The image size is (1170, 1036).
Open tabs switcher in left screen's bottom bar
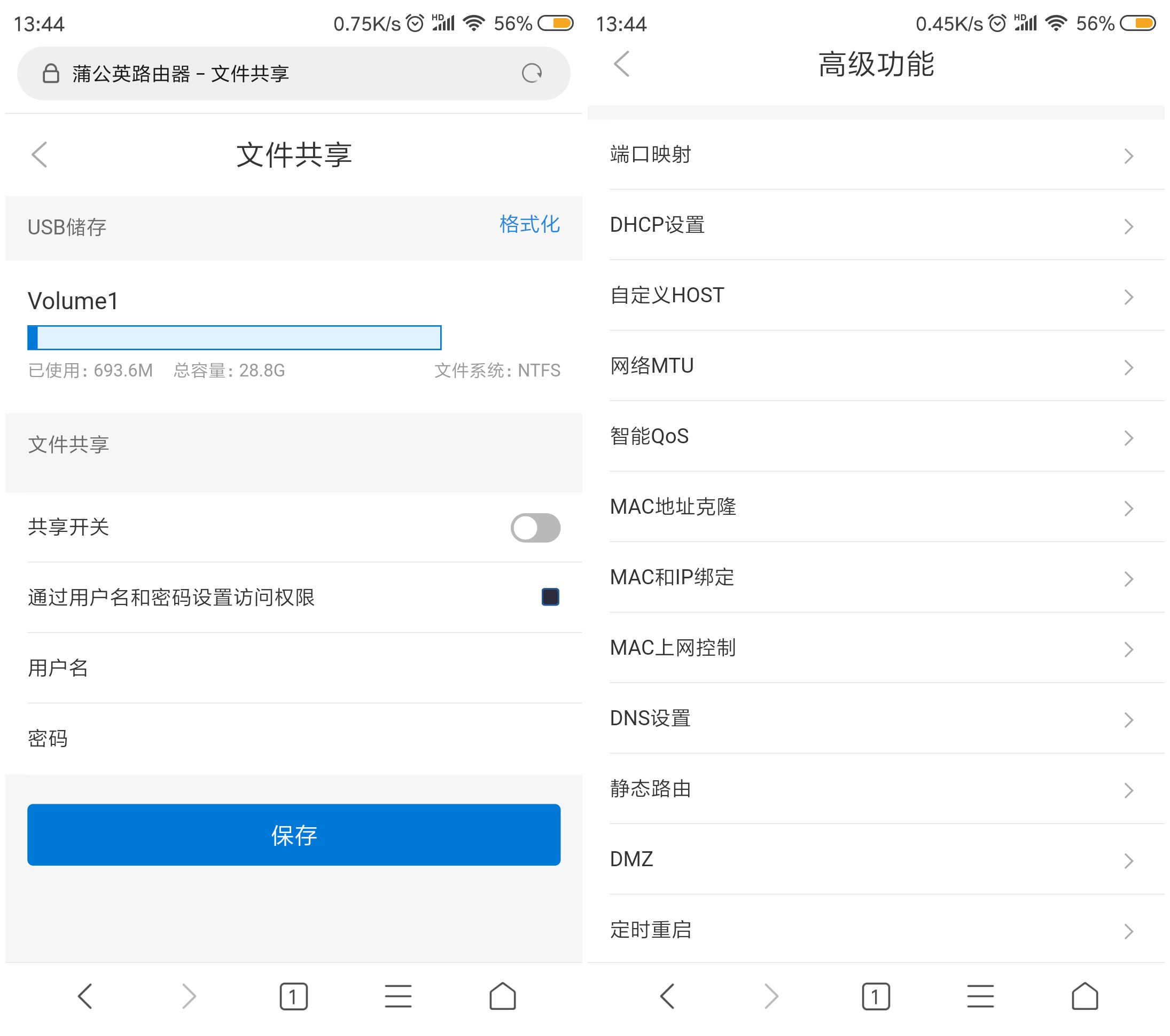tap(294, 996)
